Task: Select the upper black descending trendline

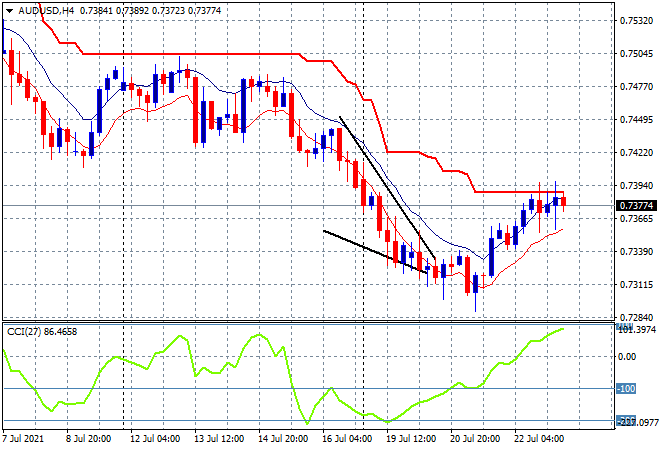Action: [387, 188]
